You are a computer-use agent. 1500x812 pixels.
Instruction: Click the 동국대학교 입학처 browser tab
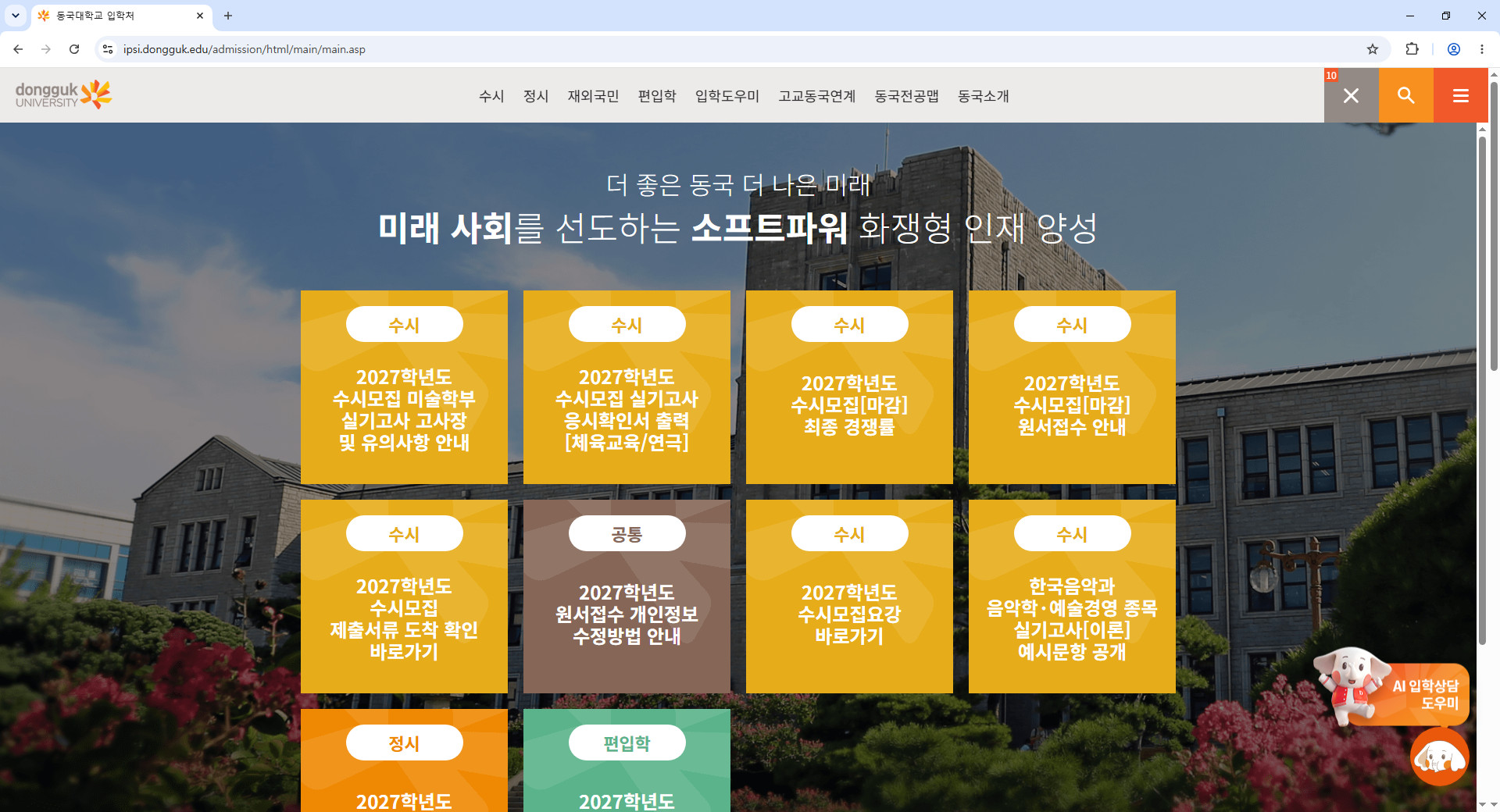point(121,16)
